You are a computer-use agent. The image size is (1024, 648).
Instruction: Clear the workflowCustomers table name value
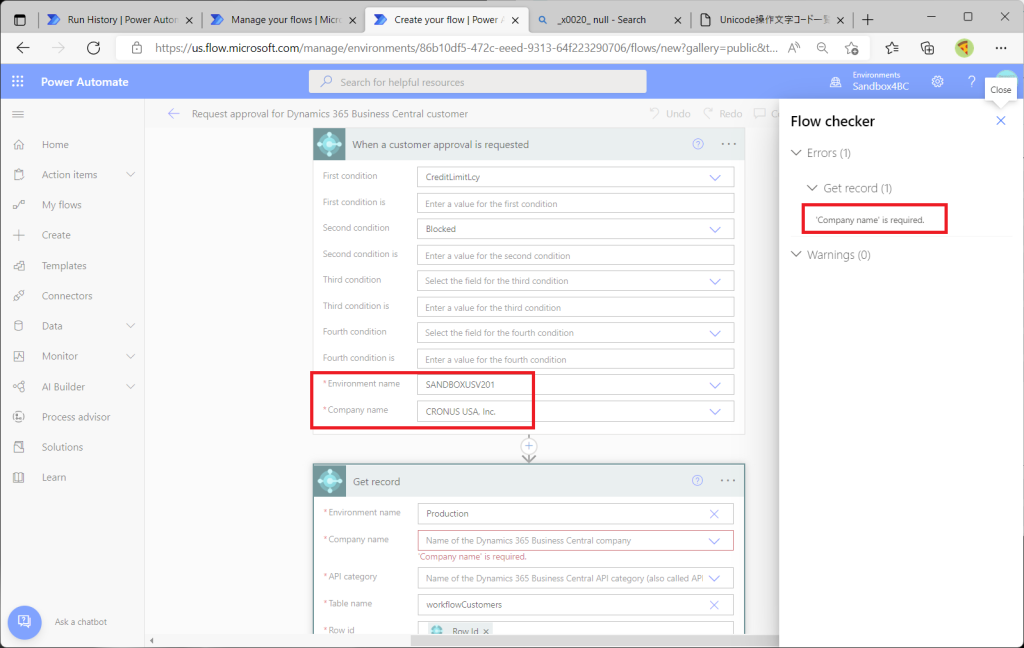point(714,605)
